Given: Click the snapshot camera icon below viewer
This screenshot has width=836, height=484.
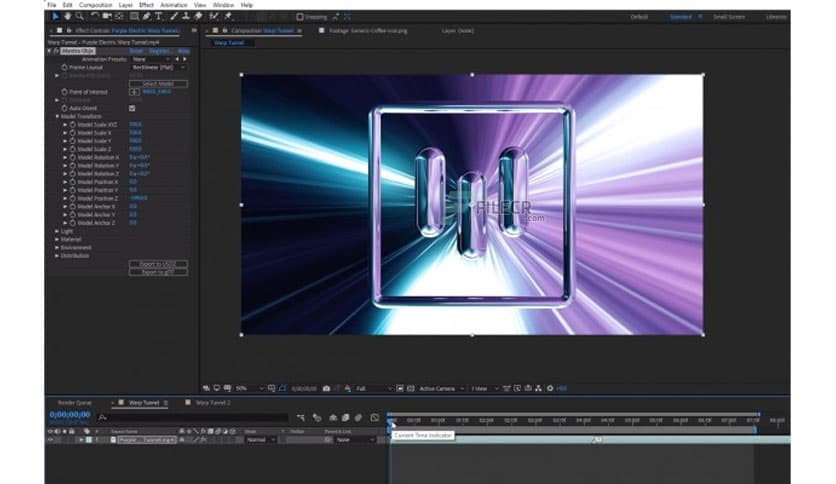Looking at the screenshot, I should pos(327,388).
